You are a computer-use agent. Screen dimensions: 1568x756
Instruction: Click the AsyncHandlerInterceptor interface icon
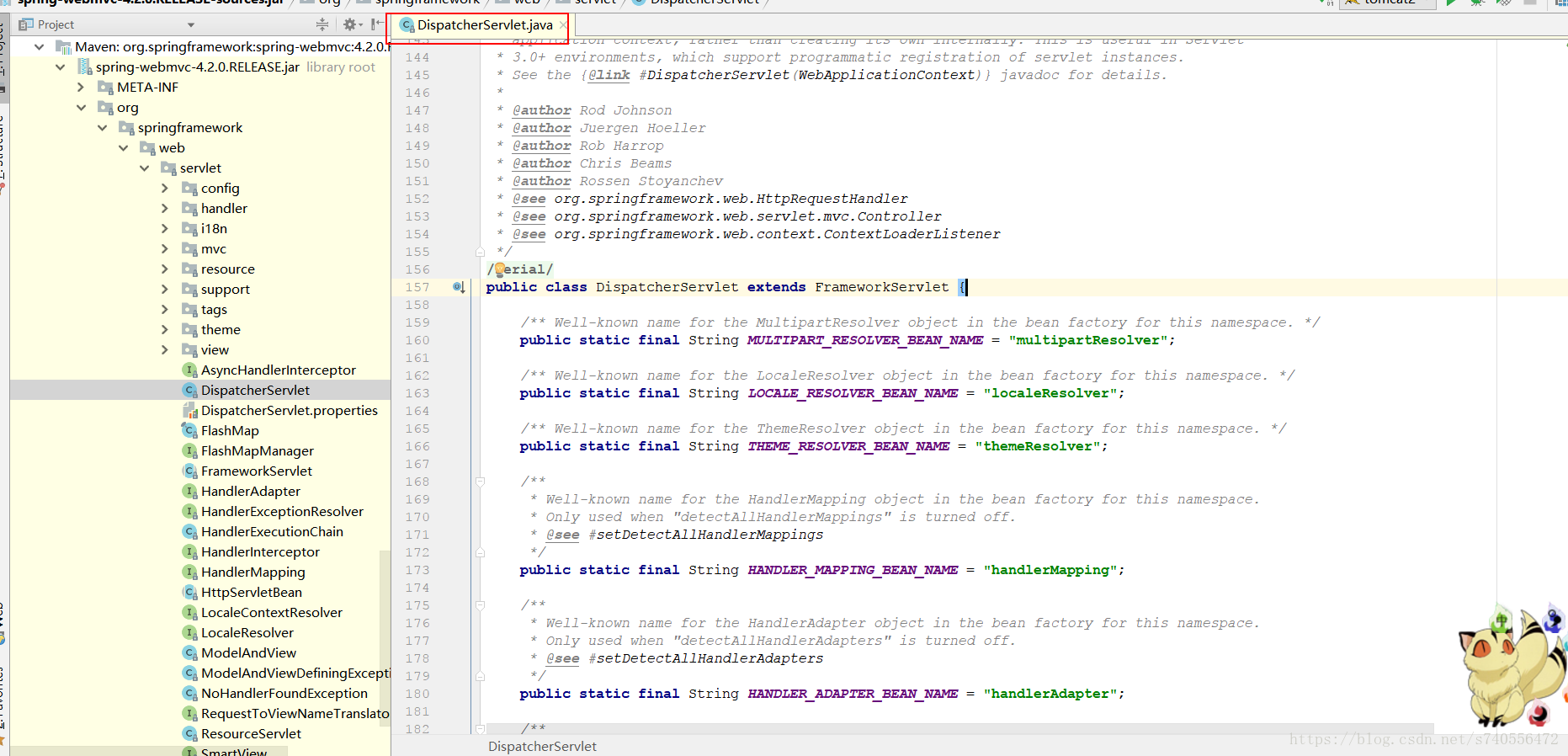pyautogui.click(x=190, y=370)
